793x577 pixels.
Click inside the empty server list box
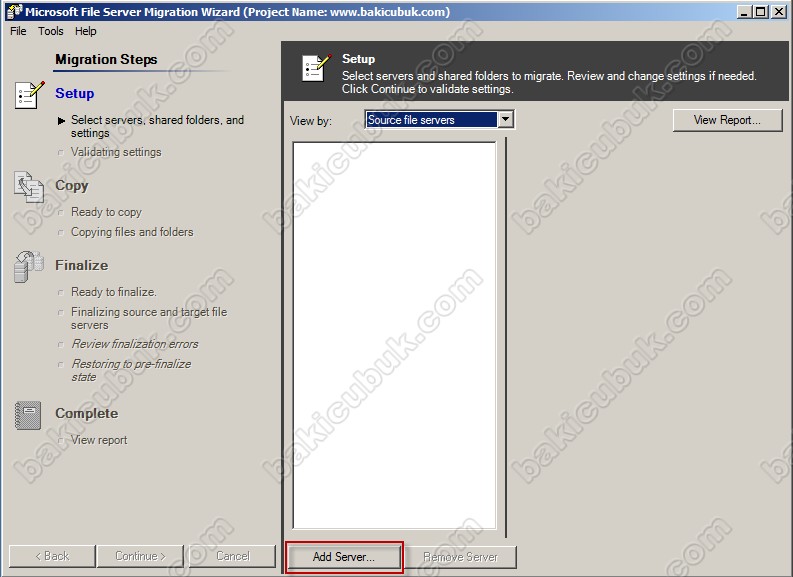394,336
